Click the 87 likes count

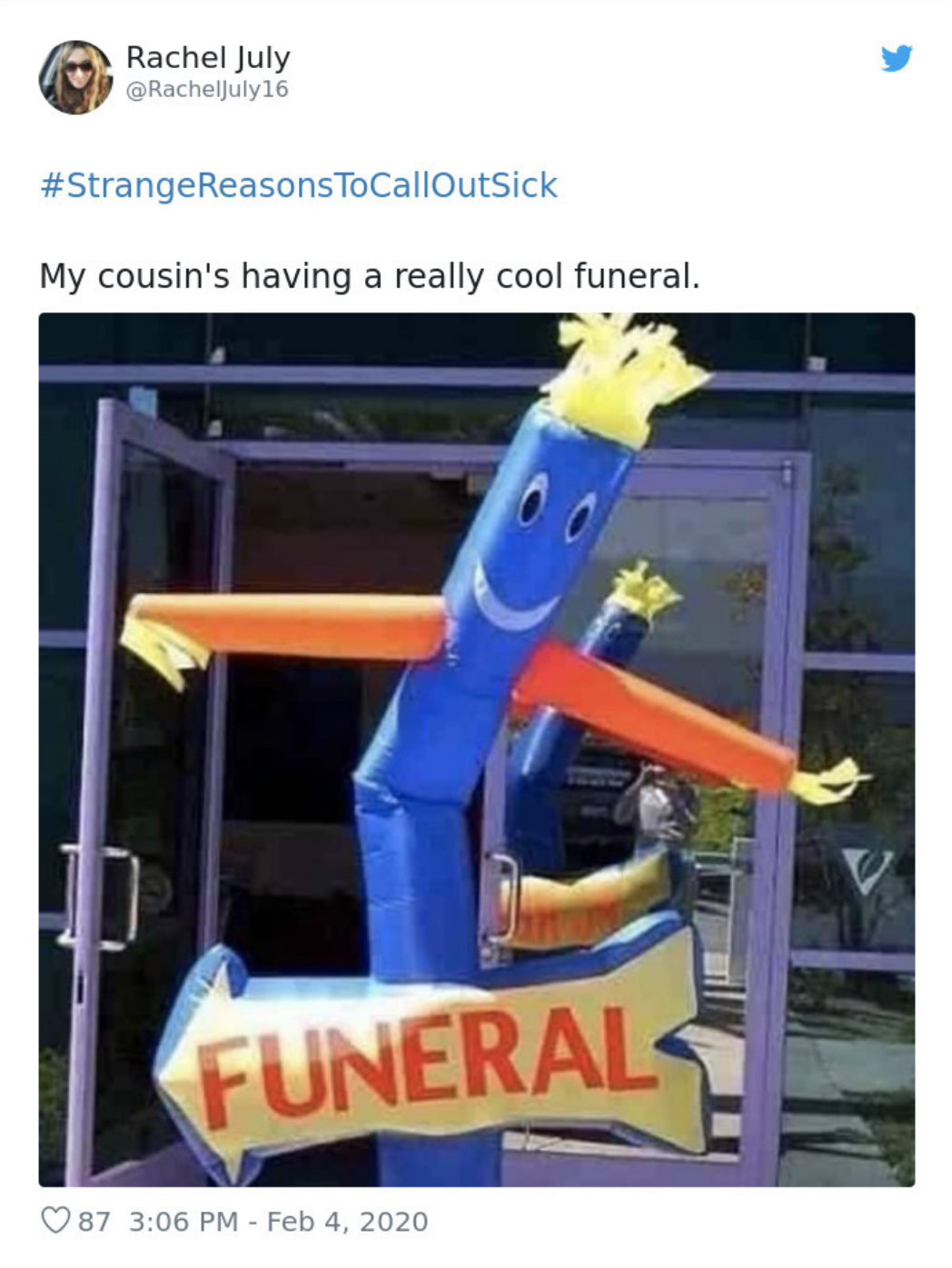[x=94, y=1221]
